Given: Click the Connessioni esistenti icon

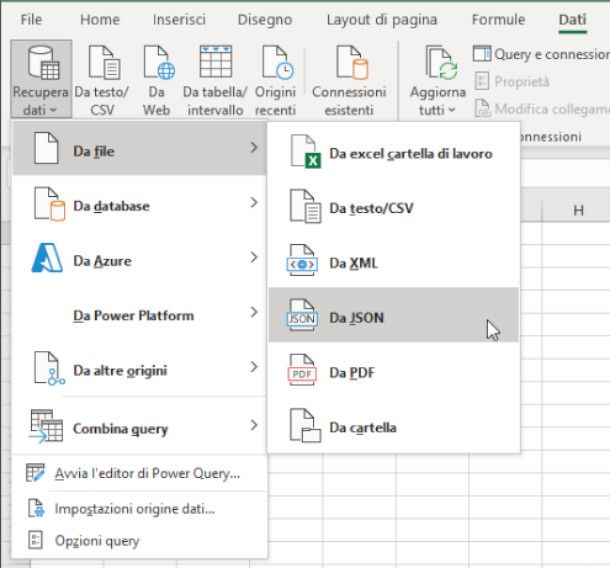Looking at the screenshot, I should click(x=352, y=62).
